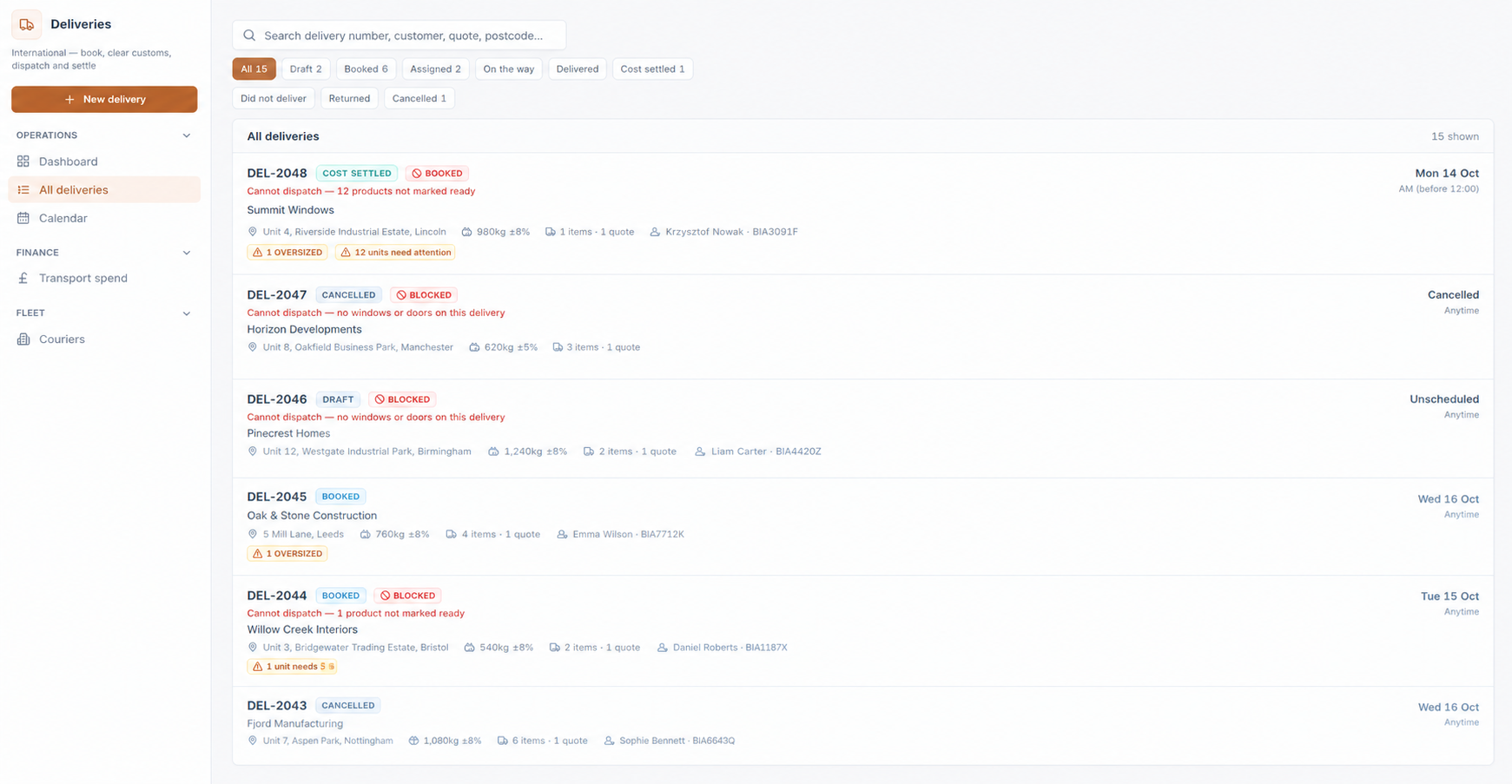Image resolution: width=1512 pixels, height=784 pixels.
Task: Open All deliveries in sidebar
Action: point(104,190)
